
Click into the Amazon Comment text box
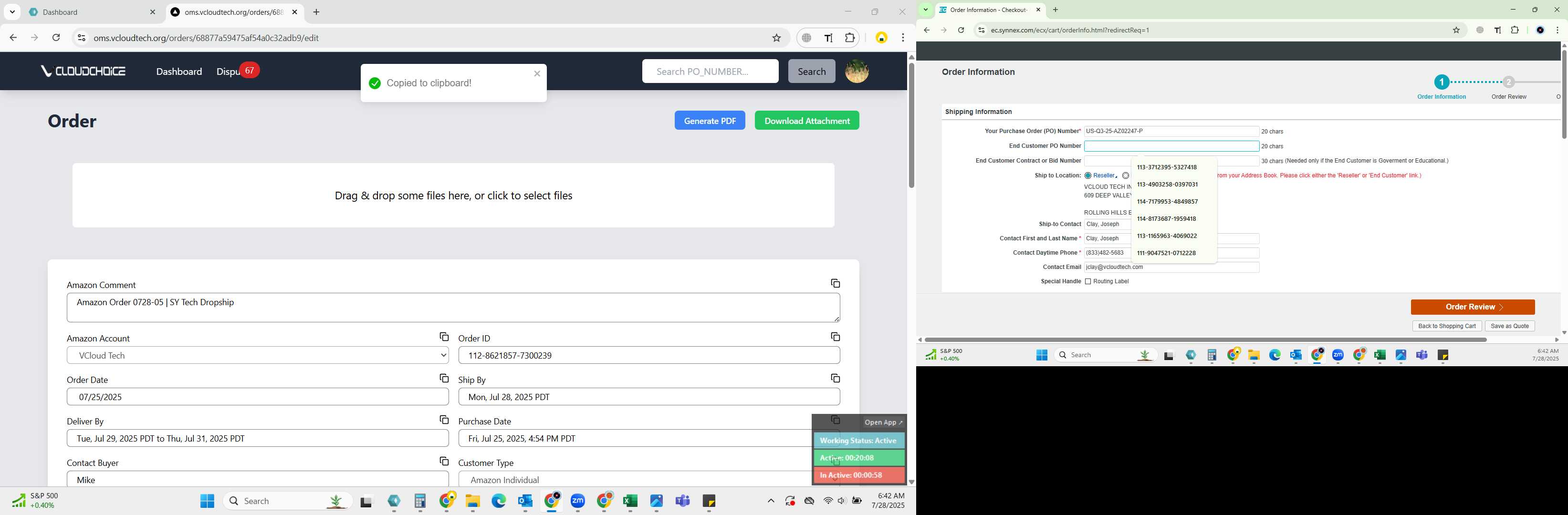pos(453,308)
